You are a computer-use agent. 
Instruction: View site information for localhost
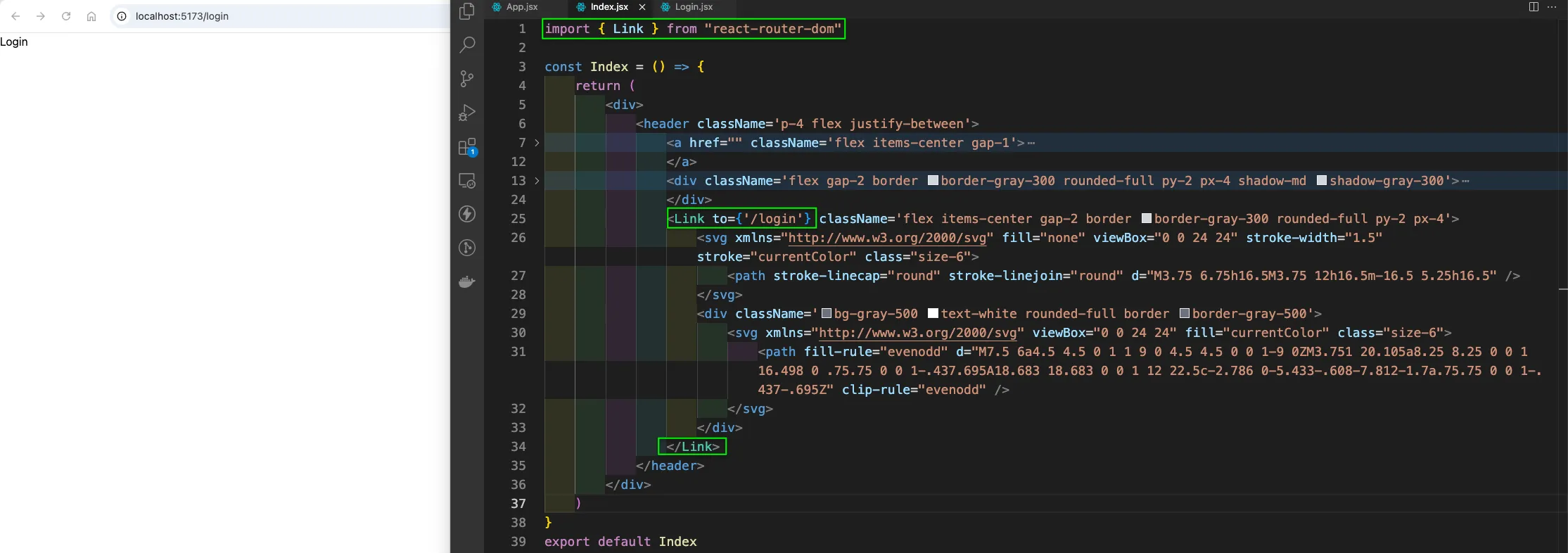122,16
